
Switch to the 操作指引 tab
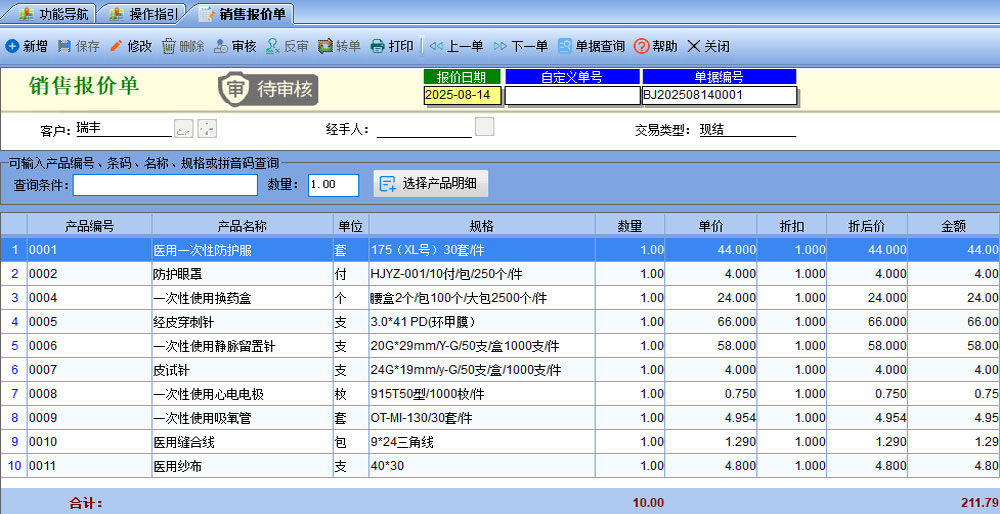pyautogui.click(x=143, y=13)
